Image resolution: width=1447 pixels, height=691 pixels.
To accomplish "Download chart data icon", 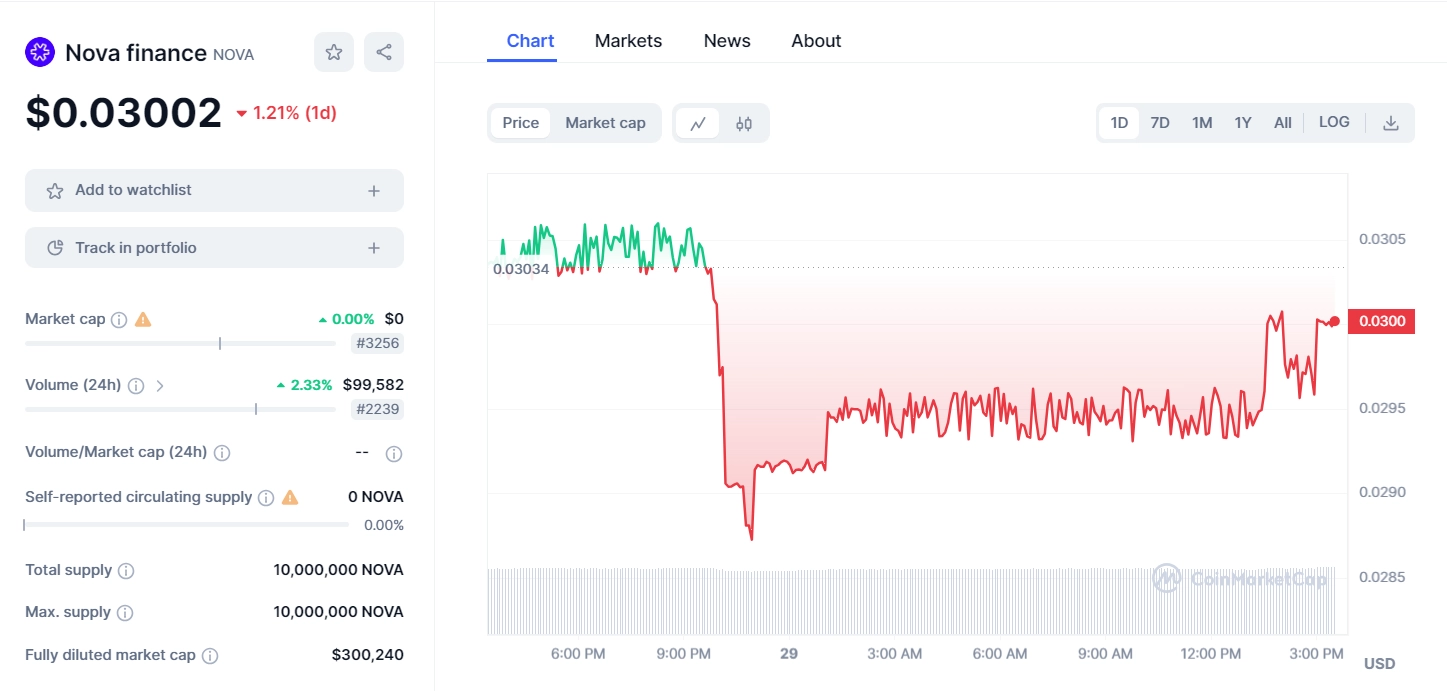I will (1390, 123).
